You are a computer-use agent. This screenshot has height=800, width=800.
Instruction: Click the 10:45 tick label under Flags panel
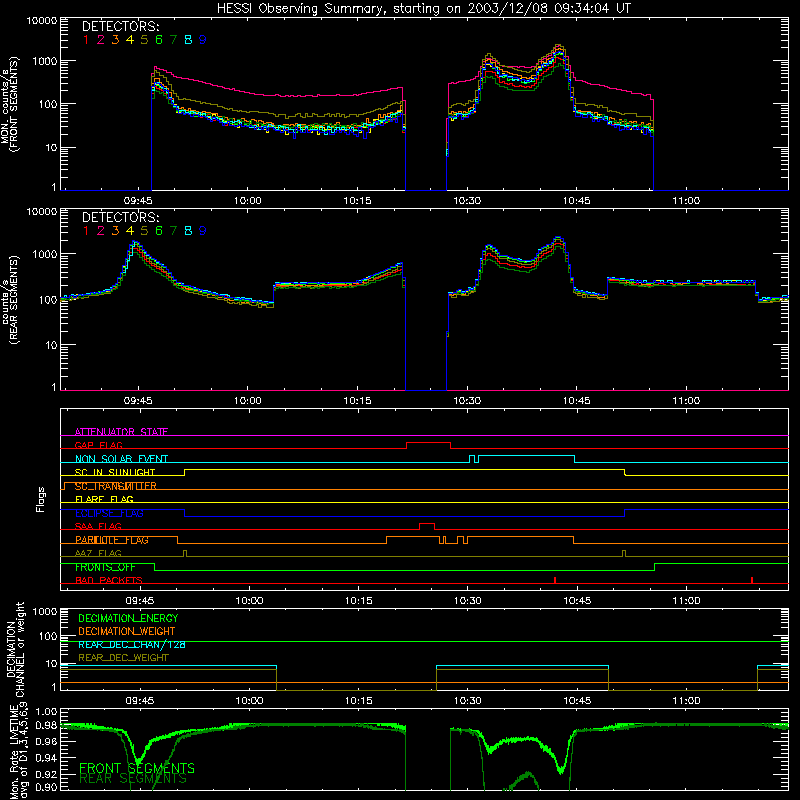pyautogui.click(x=577, y=601)
